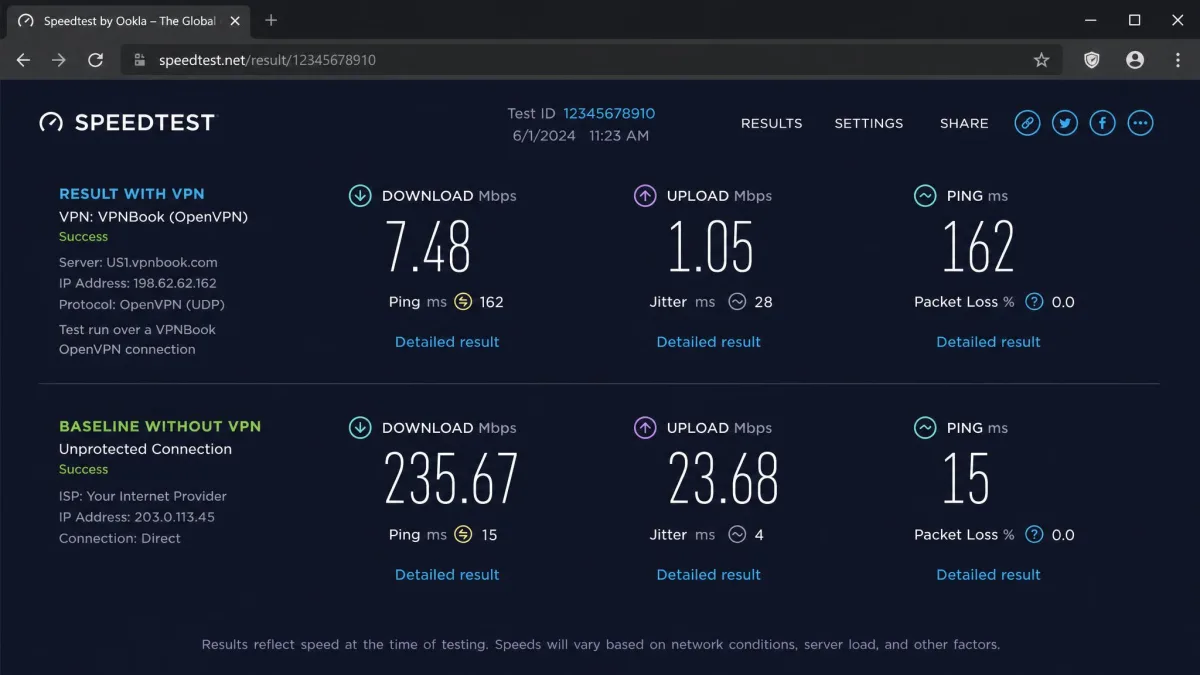Share result on Facebook icon
Screen dimensions: 1200x675
coord(1102,123)
